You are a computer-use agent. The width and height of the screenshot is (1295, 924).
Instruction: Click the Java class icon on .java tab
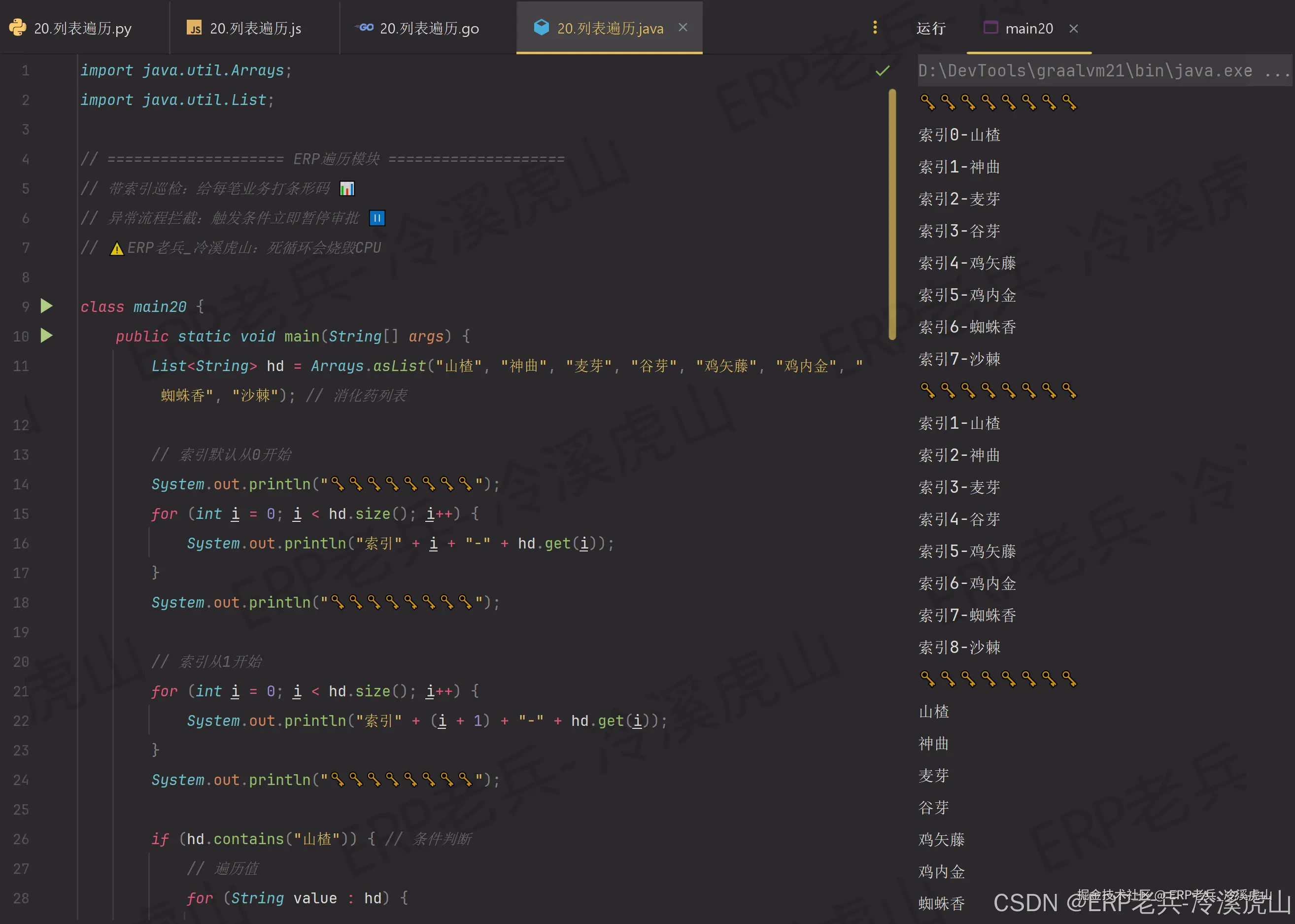(x=541, y=27)
